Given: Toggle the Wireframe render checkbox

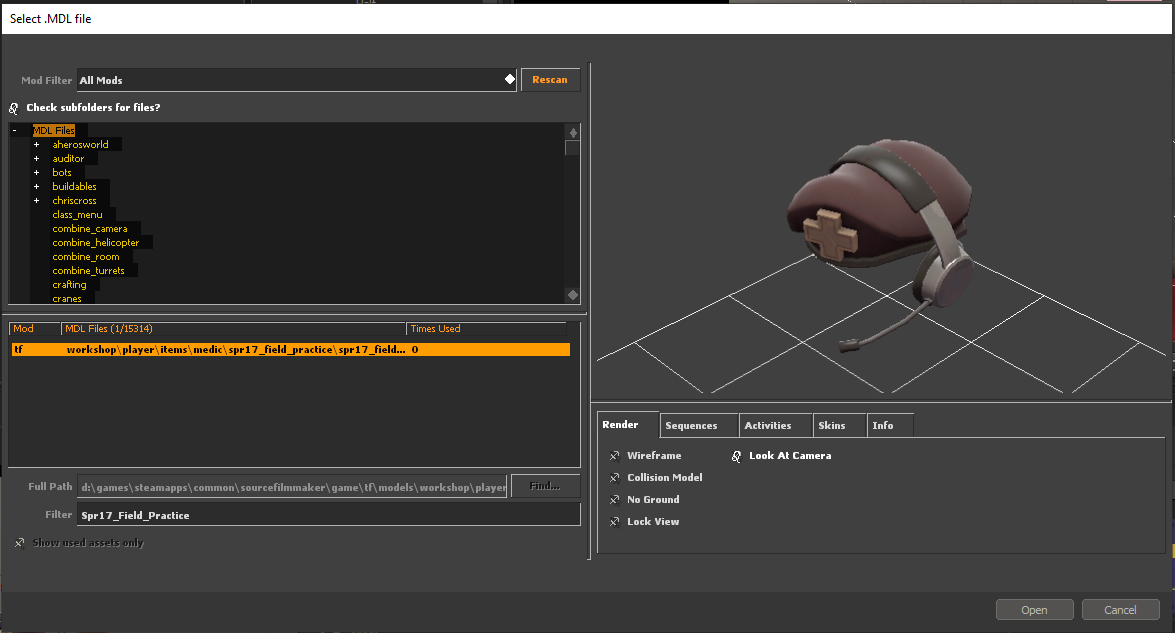Looking at the screenshot, I should [615, 456].
